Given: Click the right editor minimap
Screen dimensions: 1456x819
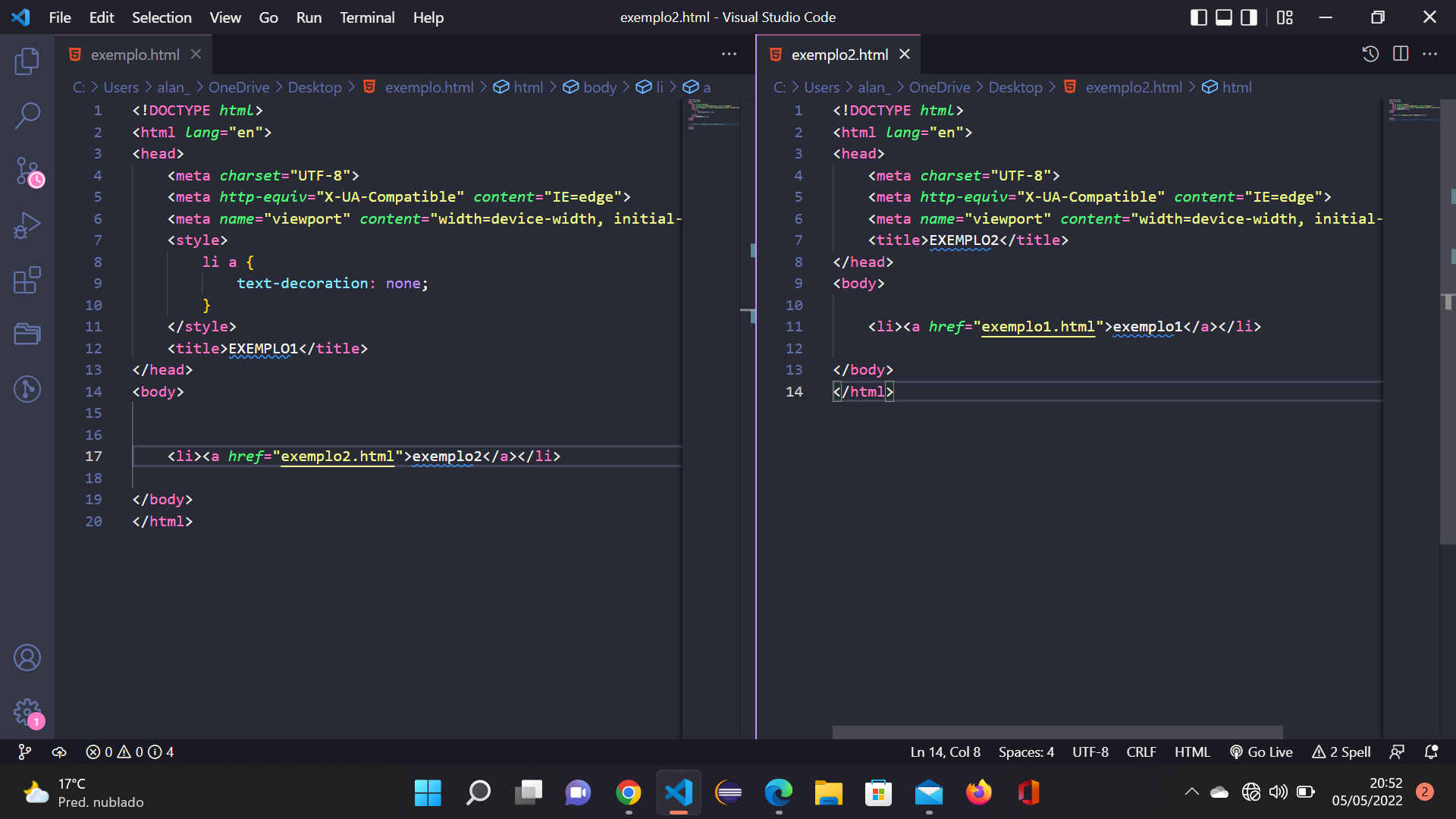Looking at the screenshot, I should (x=1411, y=419).
